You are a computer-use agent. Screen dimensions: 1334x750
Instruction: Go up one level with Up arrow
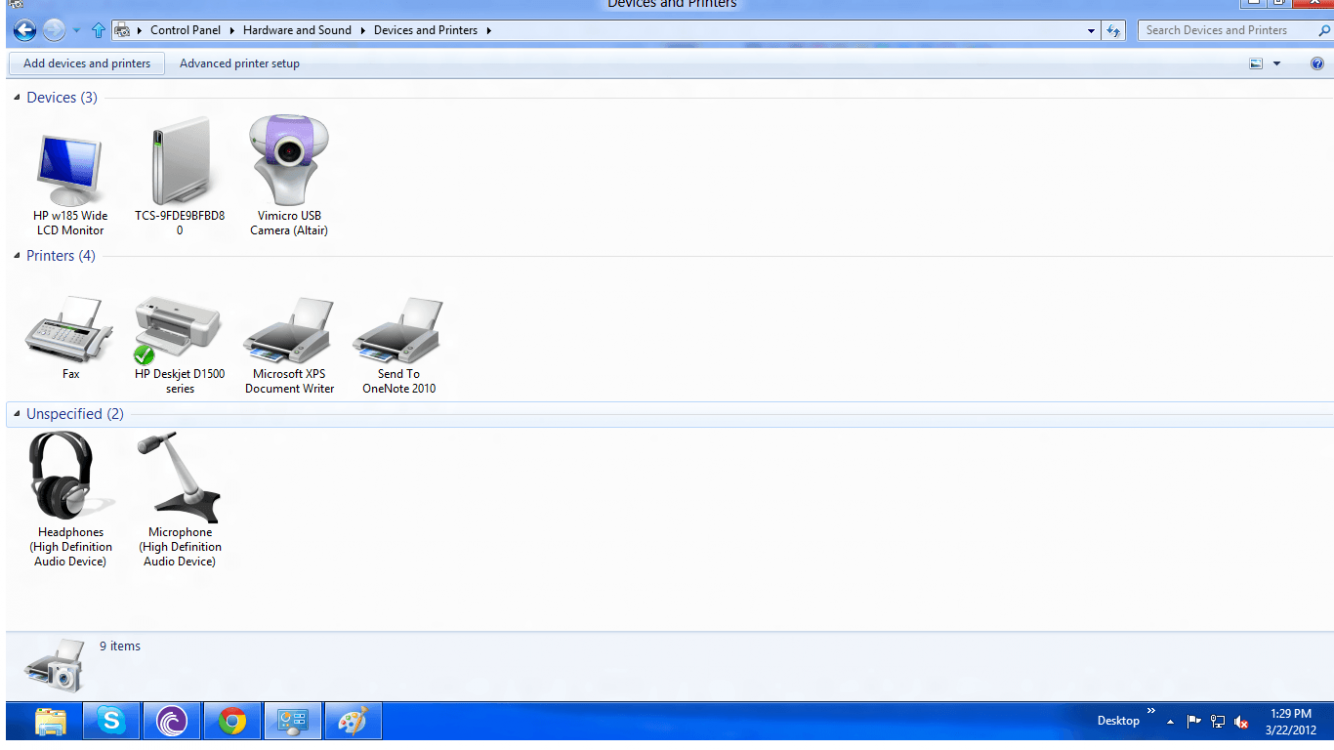[97, 31]
